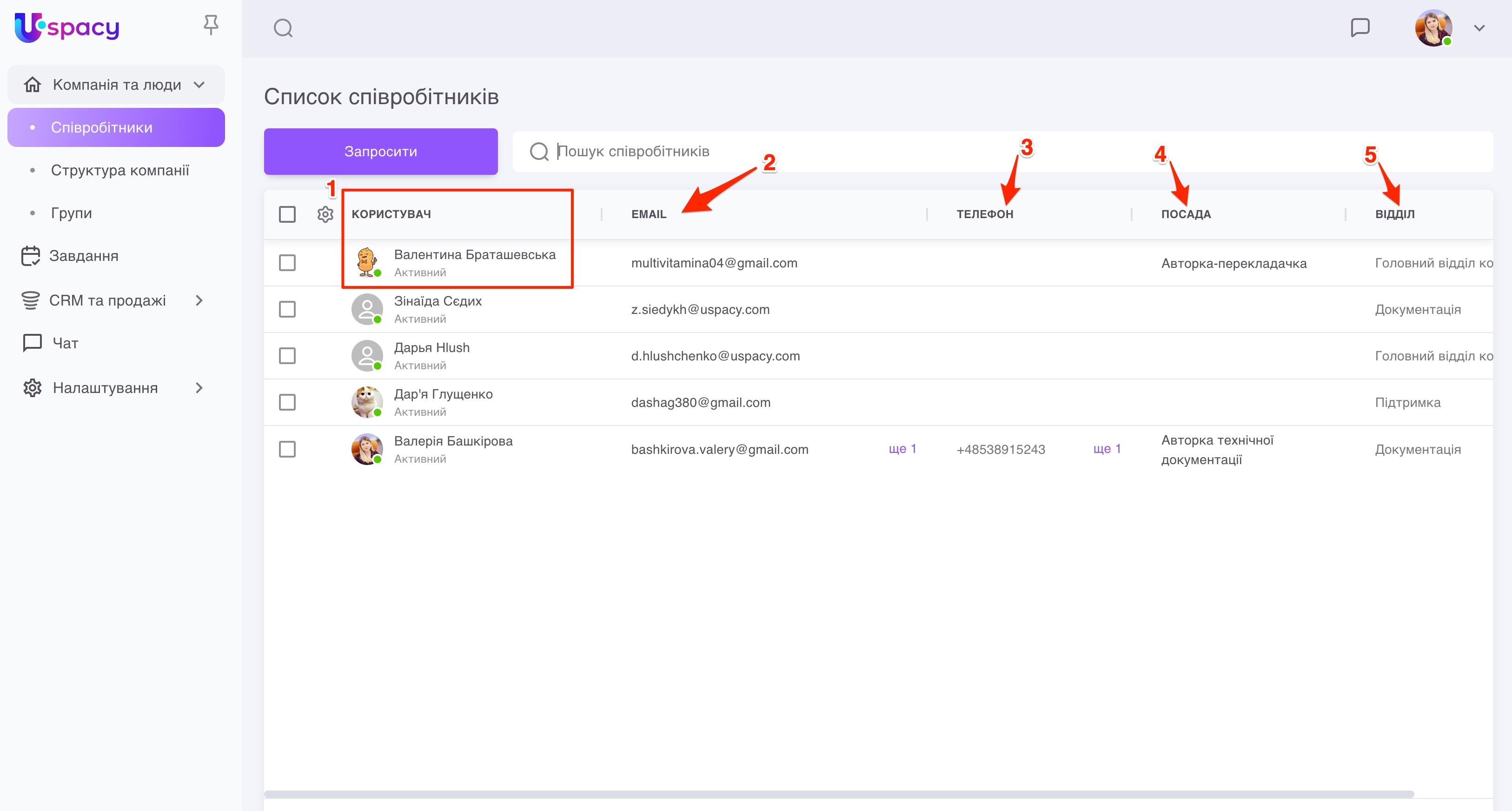Click home icon next to Компанія та люди
Screen dimensions: 1512x811
click(32, 85)
